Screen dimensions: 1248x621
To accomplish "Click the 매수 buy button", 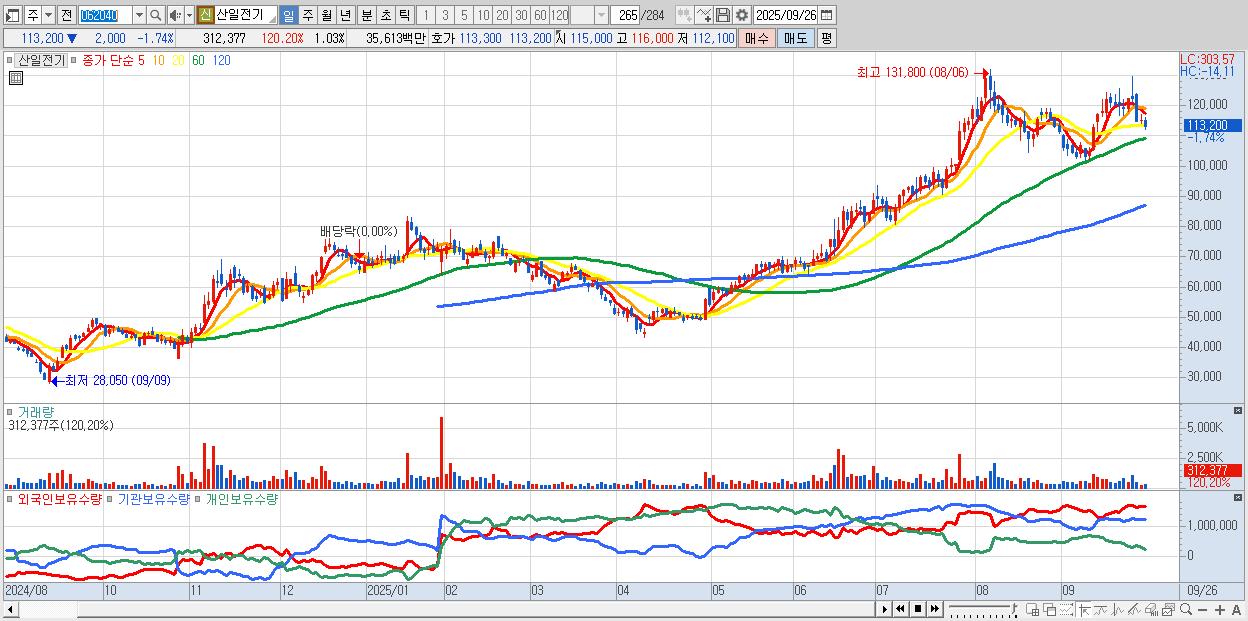I will click(756, 38).
